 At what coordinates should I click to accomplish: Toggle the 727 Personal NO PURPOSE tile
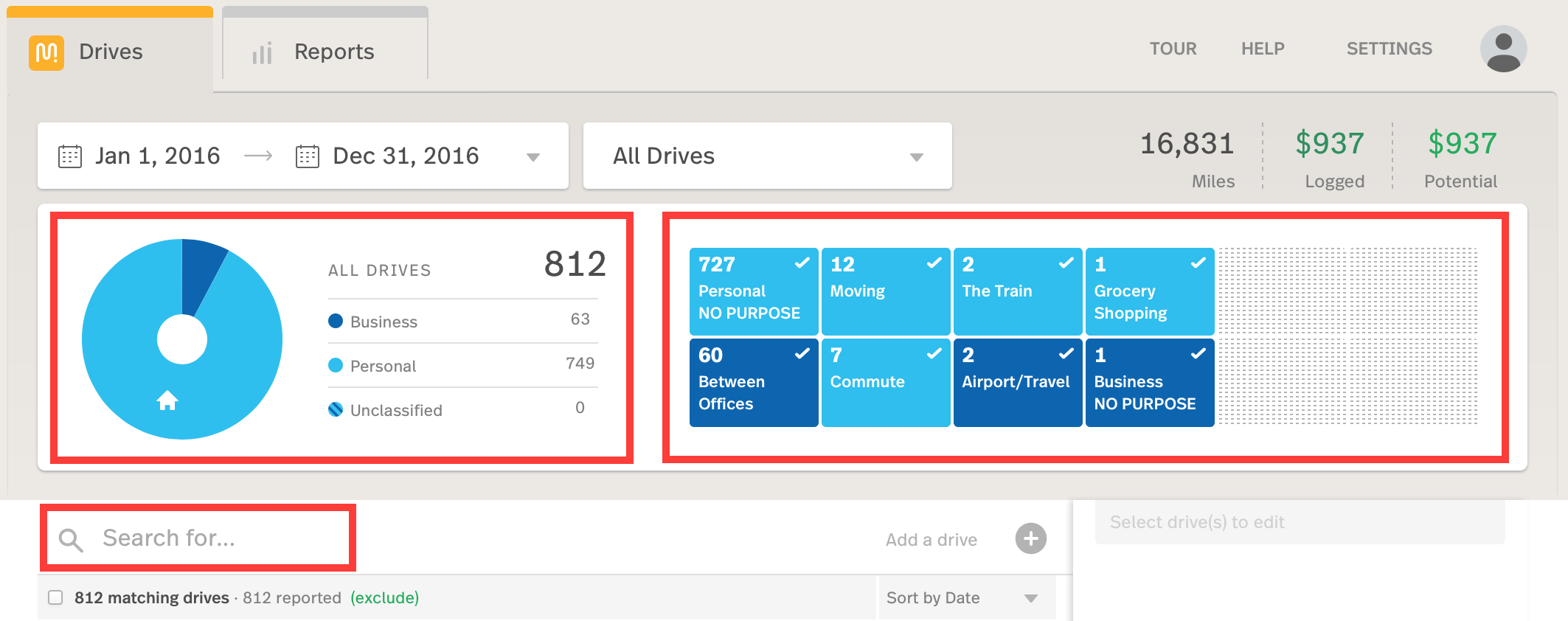[754, 291]
